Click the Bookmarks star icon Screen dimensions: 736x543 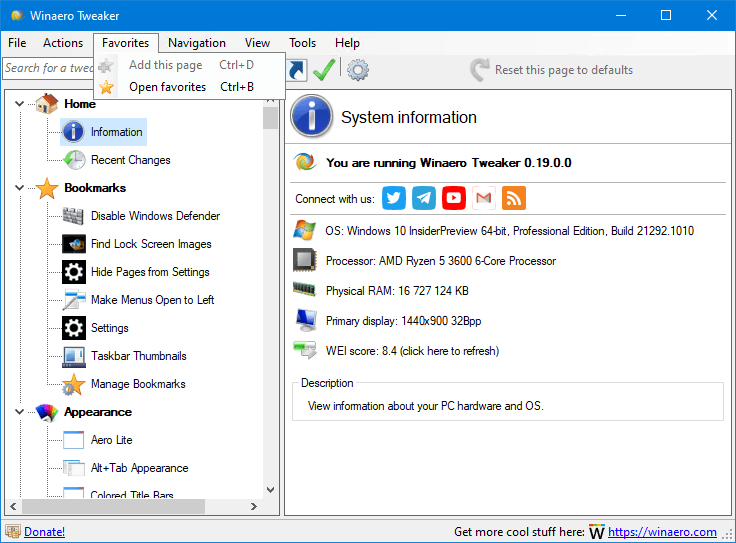pos(47,188)
